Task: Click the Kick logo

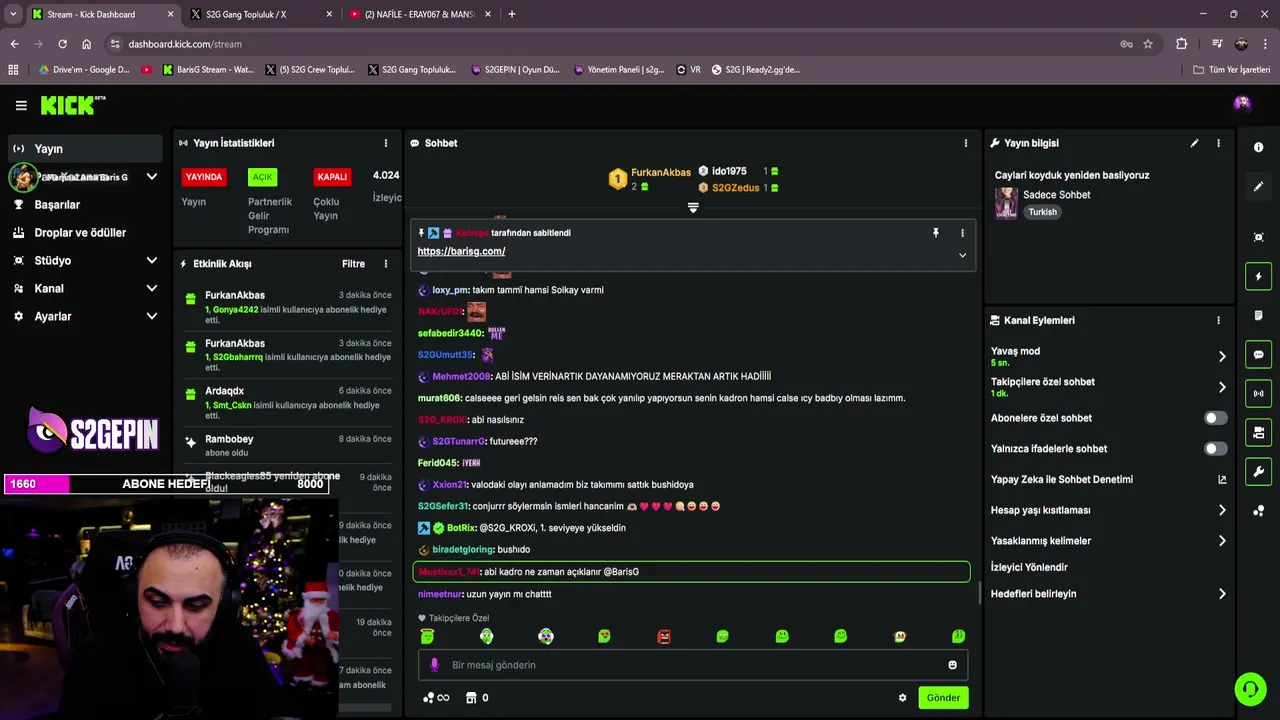Action: coord(72,105)
